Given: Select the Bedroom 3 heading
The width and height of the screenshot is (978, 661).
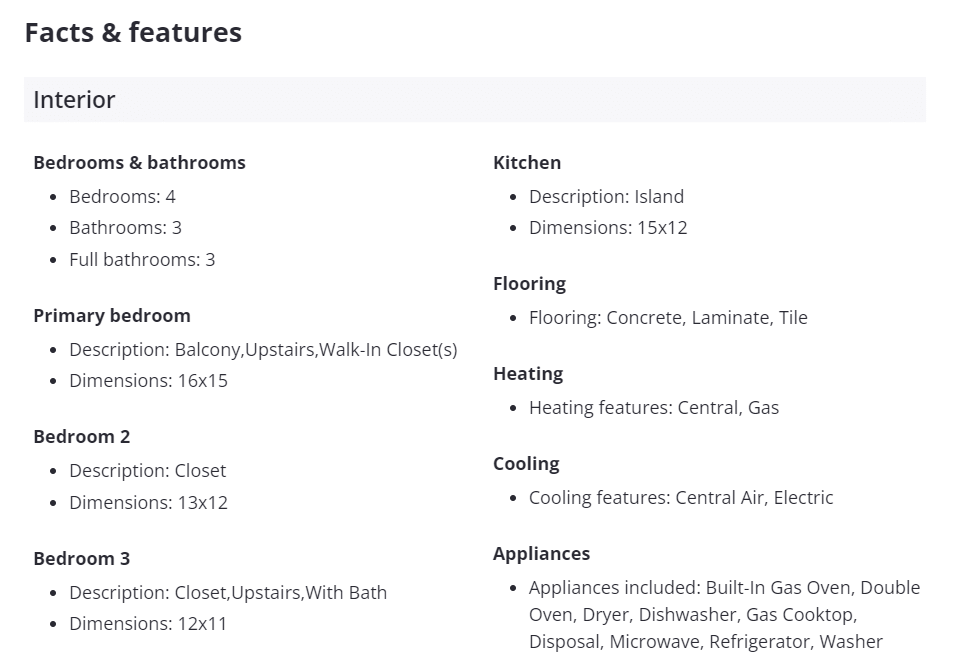Looking at the screenshot, I should pos(81,558).
